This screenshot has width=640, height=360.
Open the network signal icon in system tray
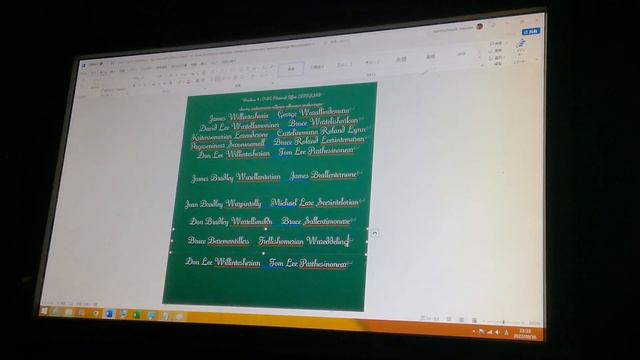(489, 332)
